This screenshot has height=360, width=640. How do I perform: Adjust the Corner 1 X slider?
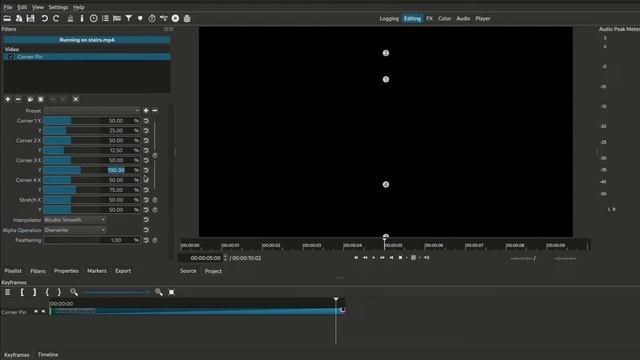92,121
